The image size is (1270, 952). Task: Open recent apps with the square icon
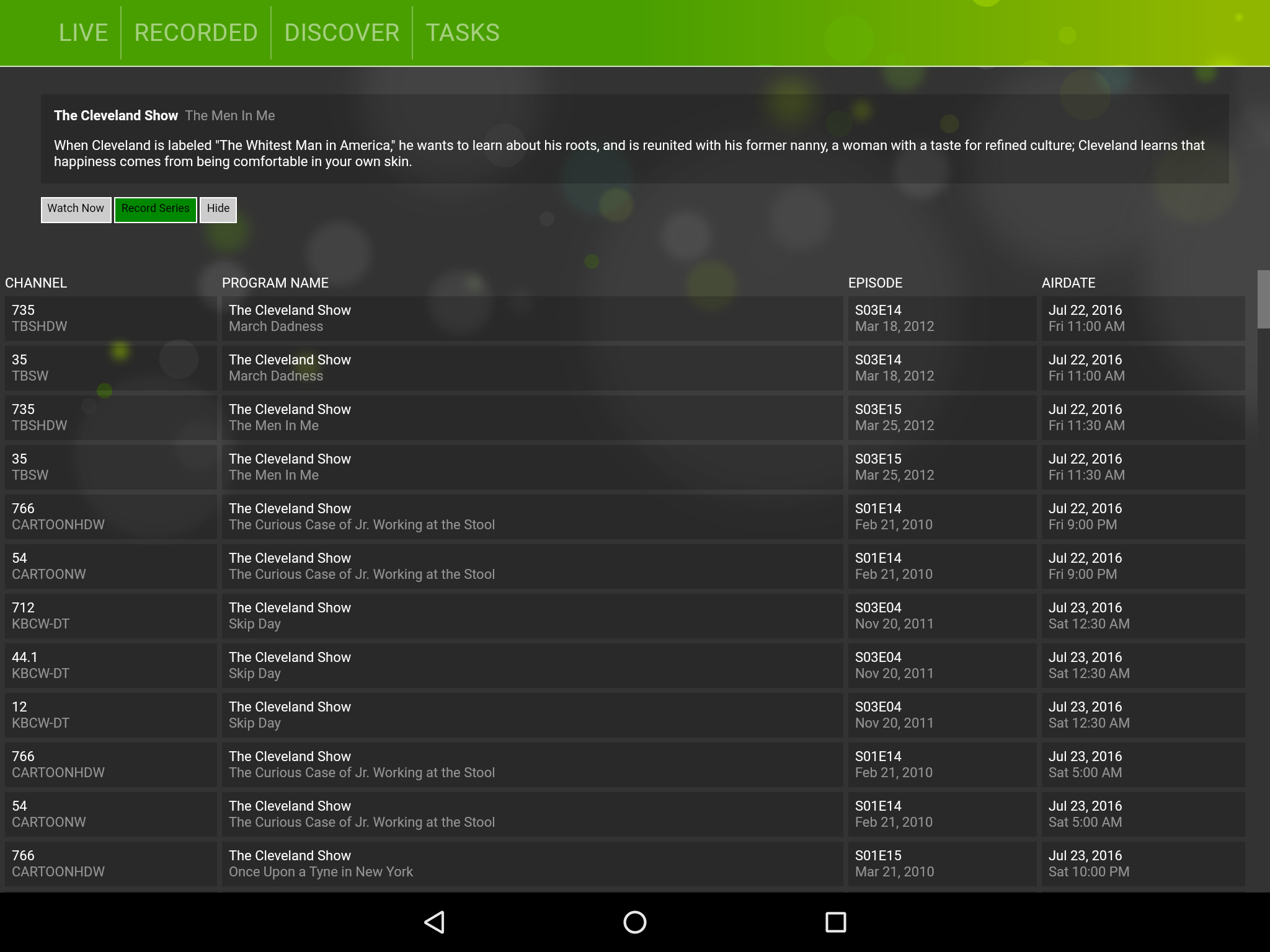tap(835, 922)
